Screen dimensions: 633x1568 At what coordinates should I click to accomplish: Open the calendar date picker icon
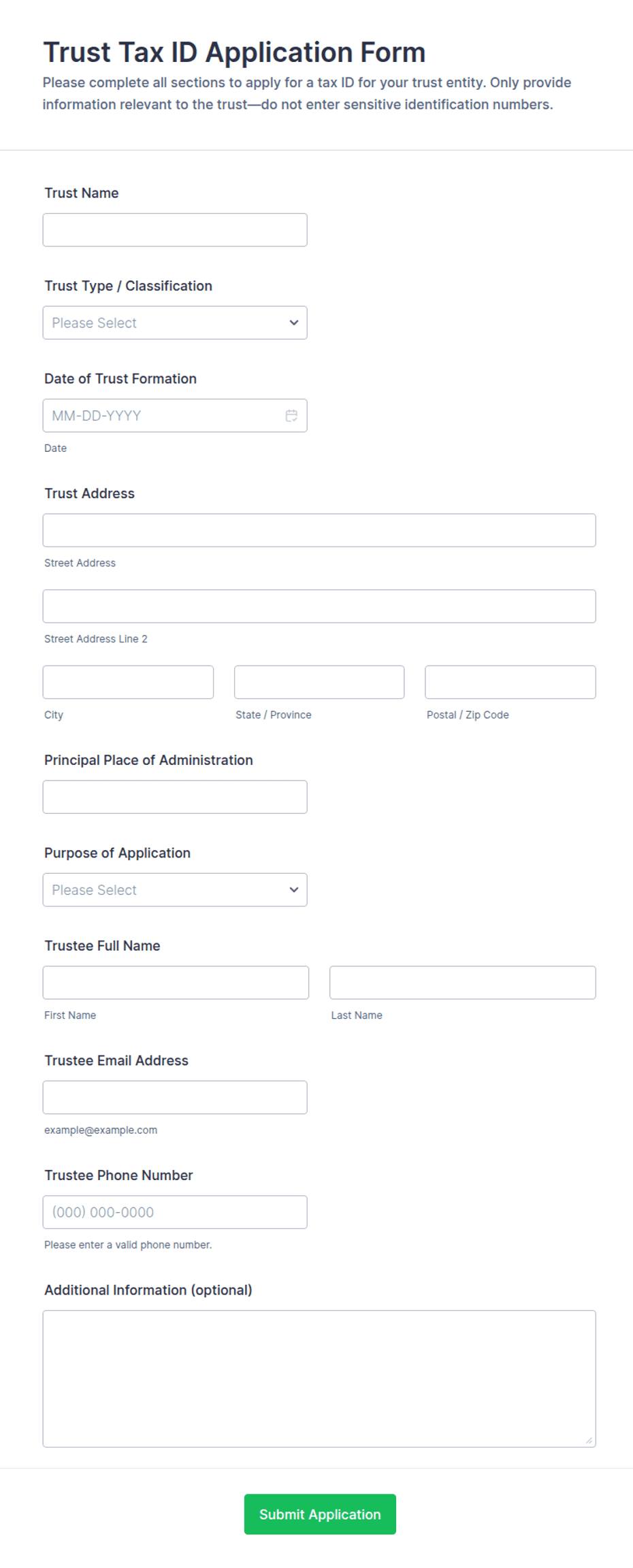tap(291, 416)
